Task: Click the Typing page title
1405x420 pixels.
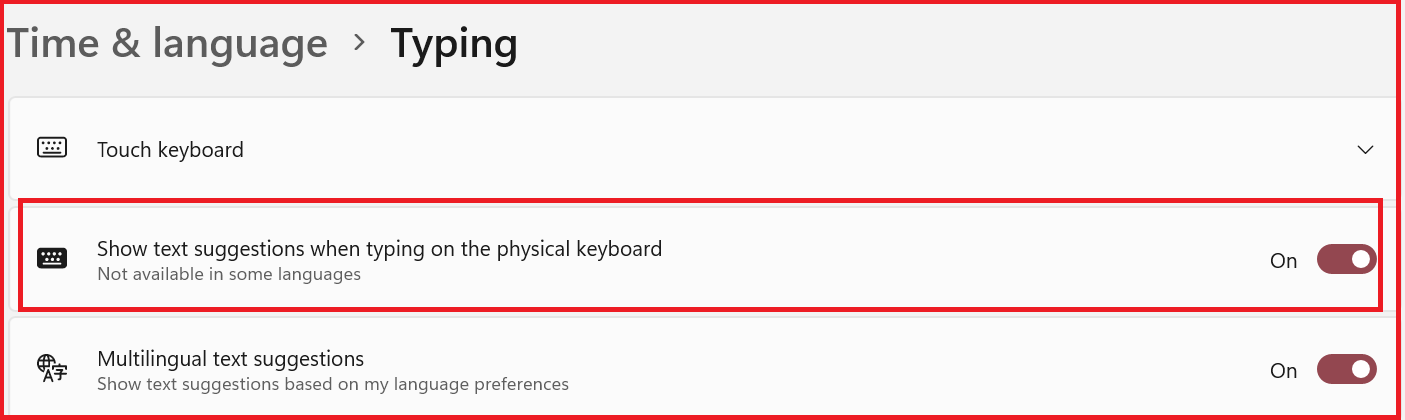Action: [454, 43]
